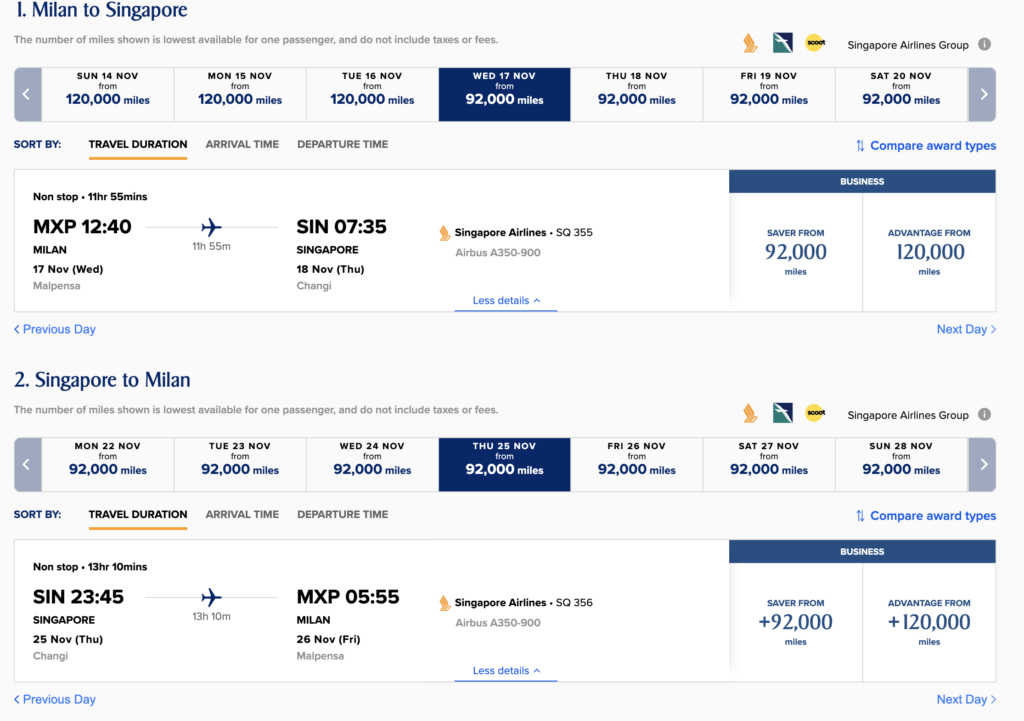Sort outbound flights by Arrival Time

242,144
